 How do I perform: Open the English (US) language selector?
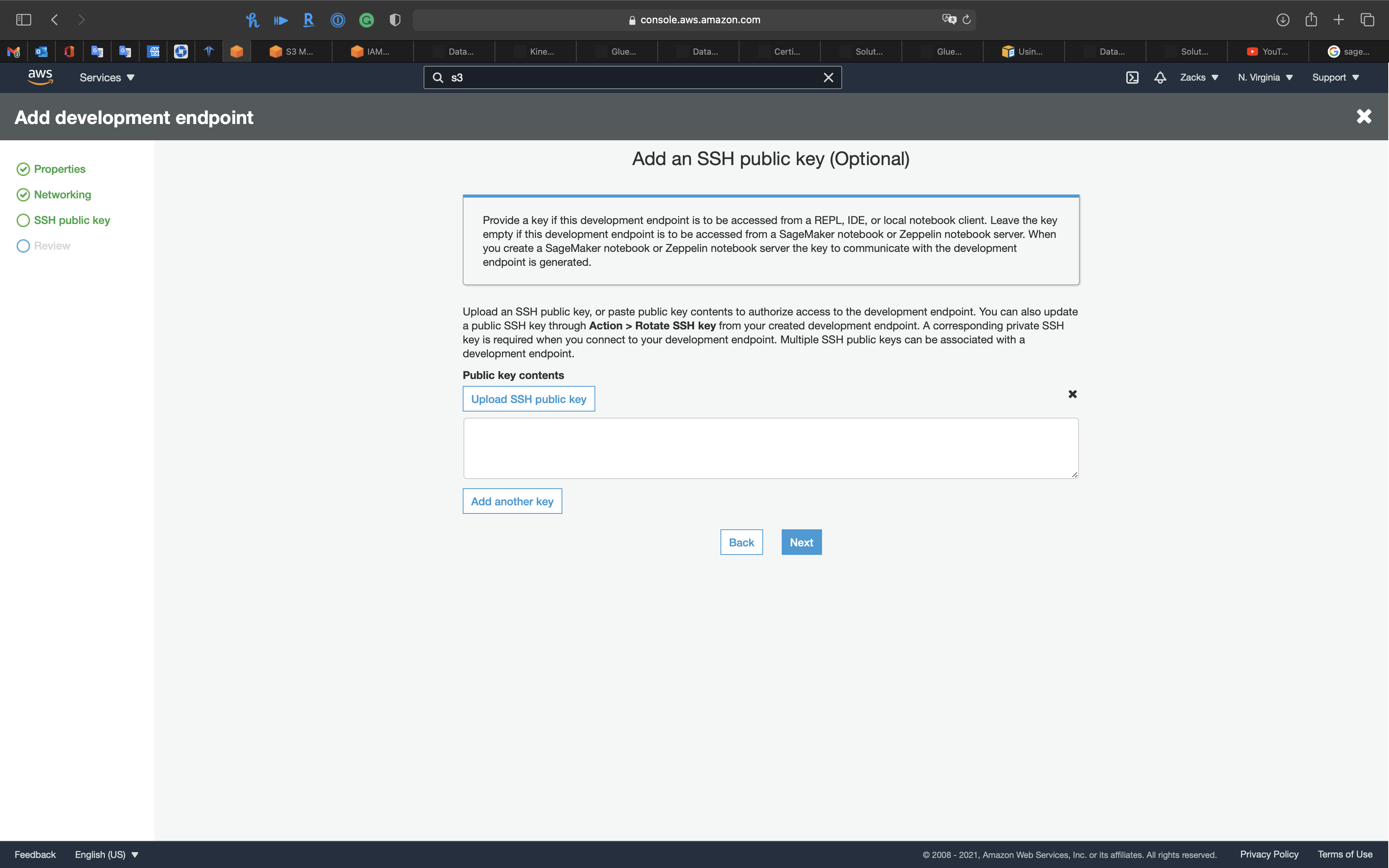pyautogui.click(x=107, y=854)
